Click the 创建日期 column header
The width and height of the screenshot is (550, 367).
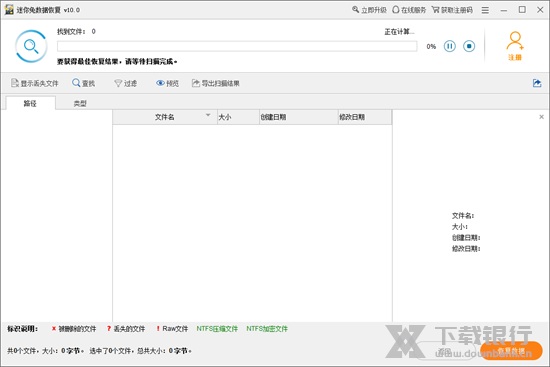[299, 117]
